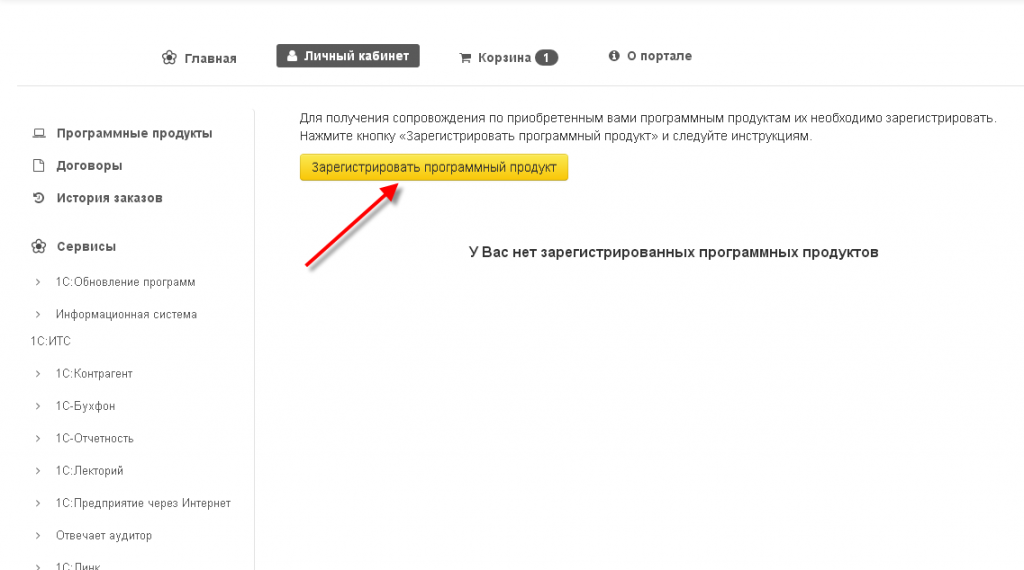This screenshot has width=1024, height=570.
Task: Open the Отвечает аудитор link
Action: tap(104, 536)
